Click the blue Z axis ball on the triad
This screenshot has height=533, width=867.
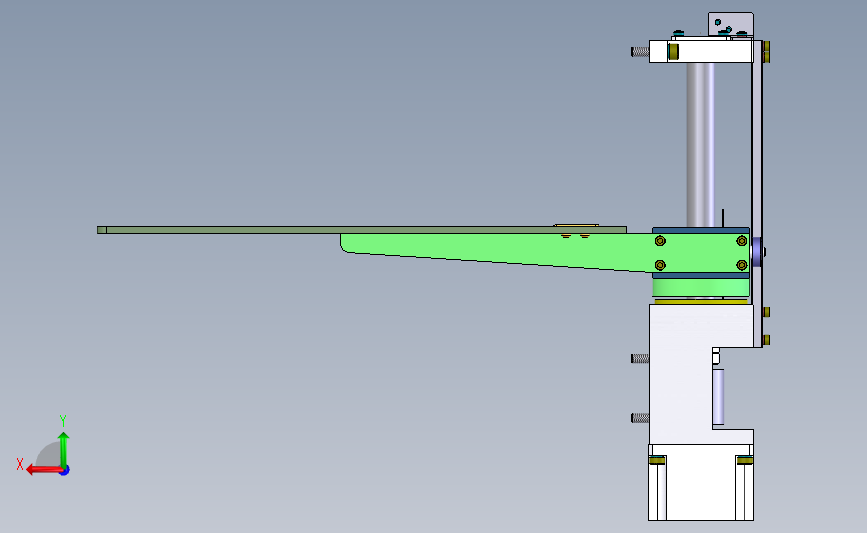click(65, 470)
